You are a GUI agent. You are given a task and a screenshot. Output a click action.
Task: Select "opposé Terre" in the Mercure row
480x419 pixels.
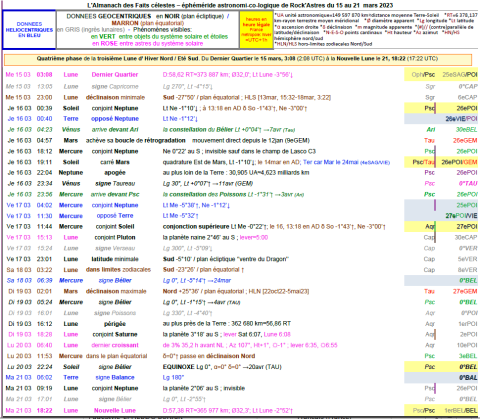click(x=115, y=216)
